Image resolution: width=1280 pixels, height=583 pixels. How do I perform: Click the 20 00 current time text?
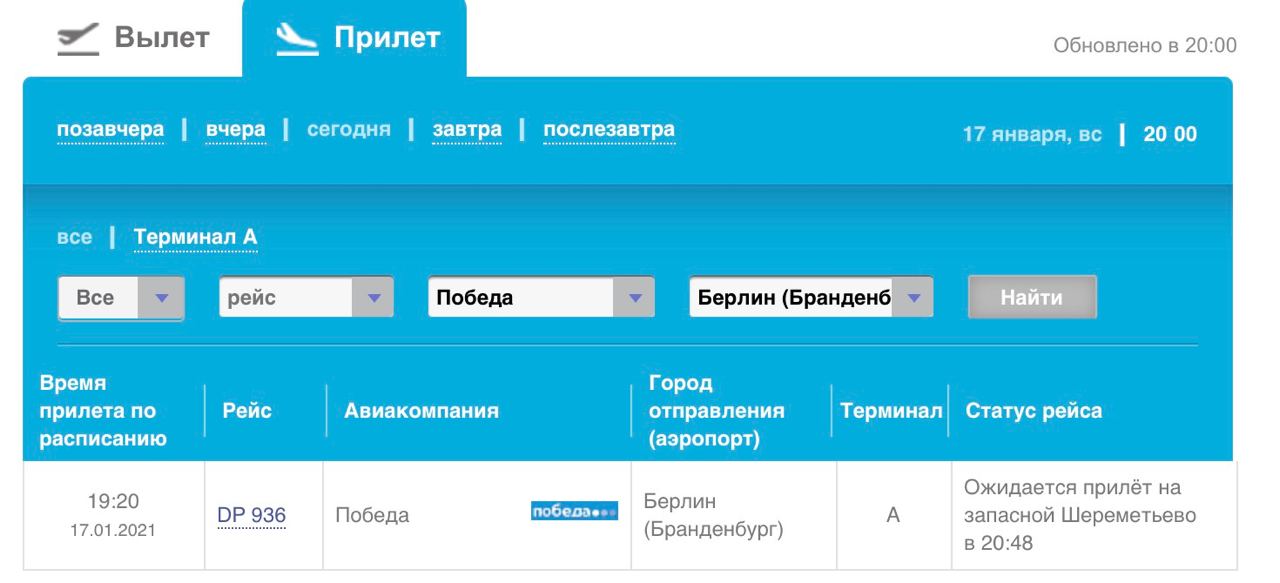1170,134
